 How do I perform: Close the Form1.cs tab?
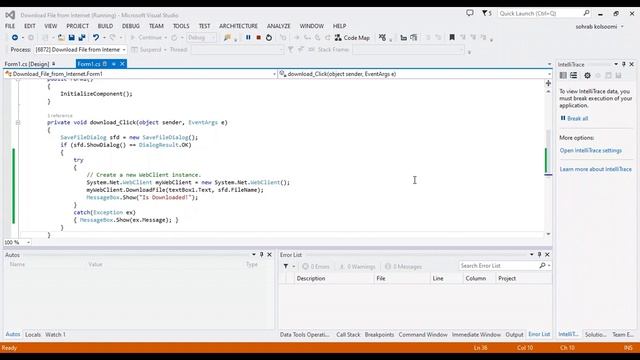(122, 64)
